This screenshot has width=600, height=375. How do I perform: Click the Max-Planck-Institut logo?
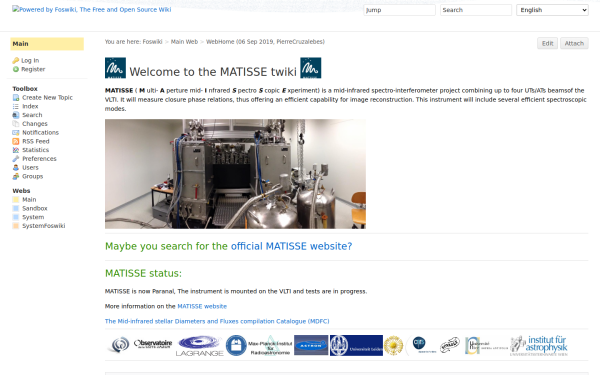tap(259, 346)
